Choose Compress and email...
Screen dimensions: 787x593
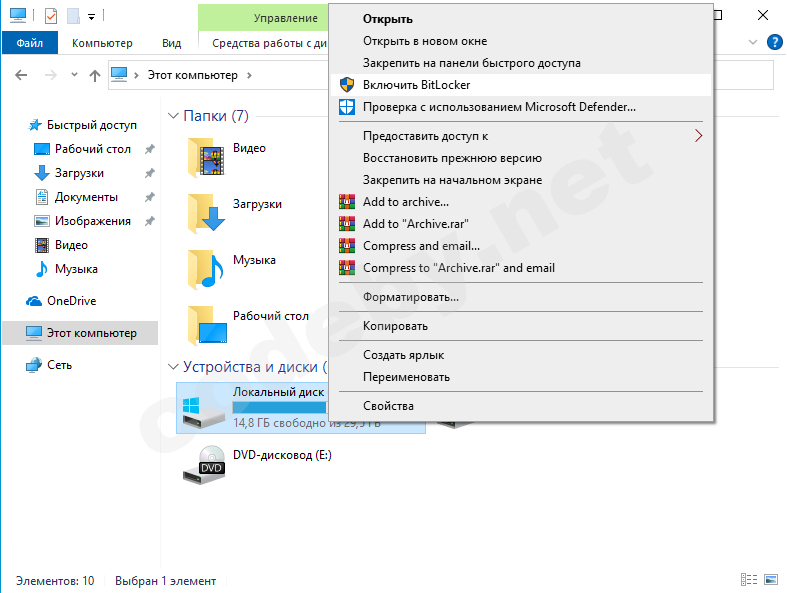point(521,246)
